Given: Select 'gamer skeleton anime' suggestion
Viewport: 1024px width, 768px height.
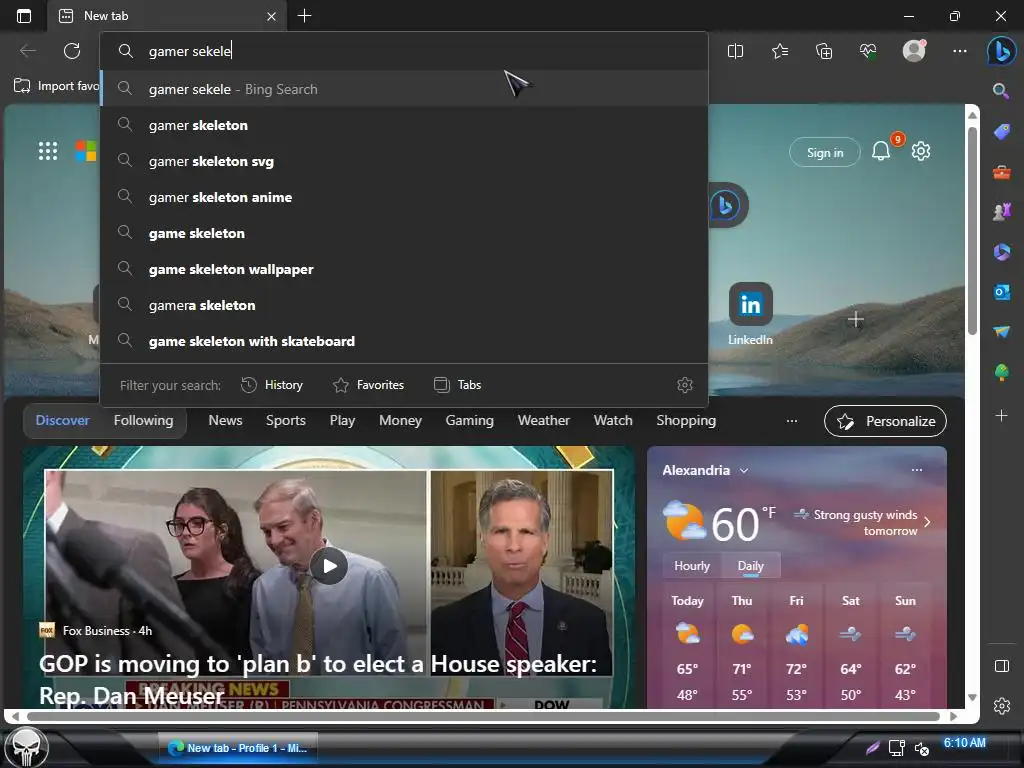Looking at the screenshot, I should [404, 197].
